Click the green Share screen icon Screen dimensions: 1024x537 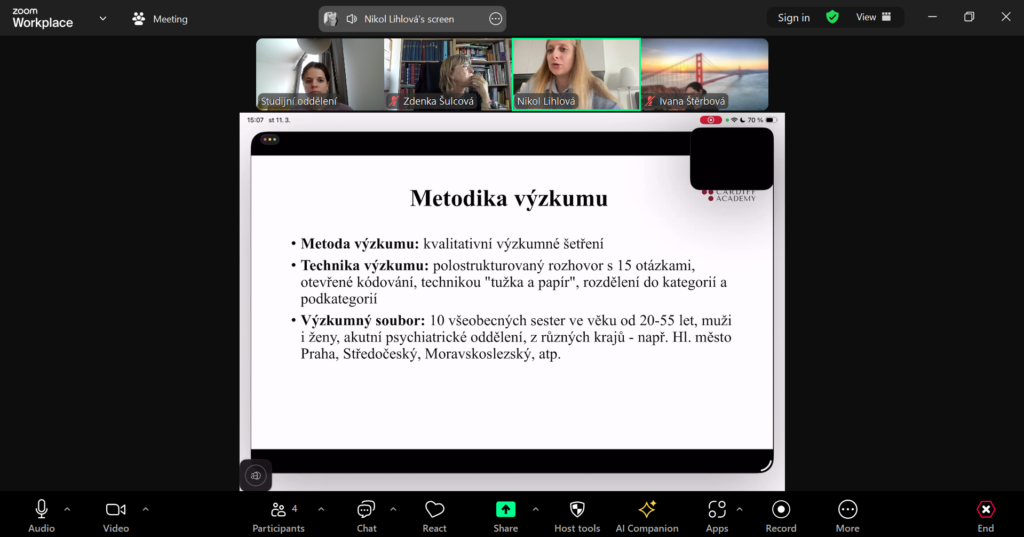[506, 509]
